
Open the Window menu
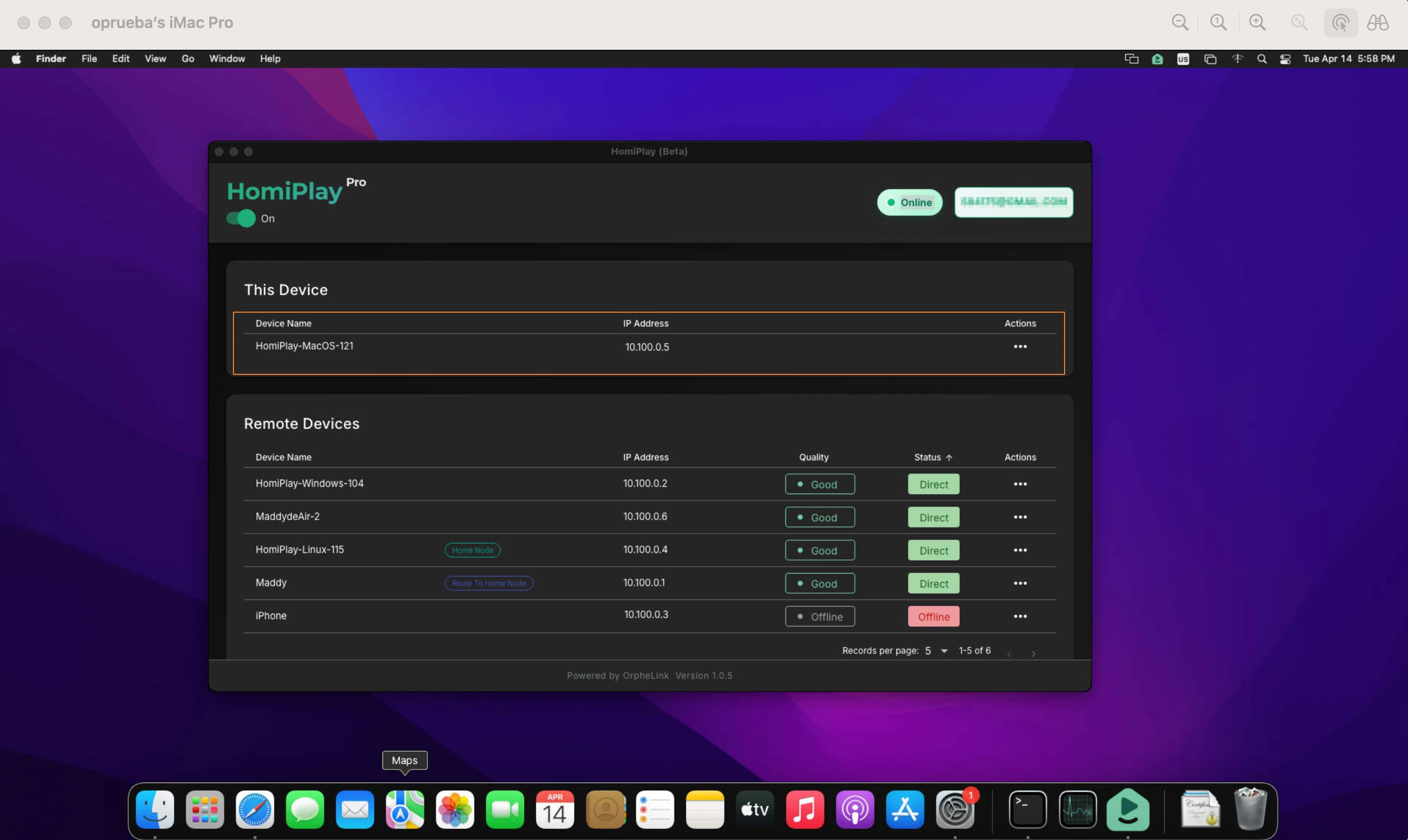(x=227, y=59)
